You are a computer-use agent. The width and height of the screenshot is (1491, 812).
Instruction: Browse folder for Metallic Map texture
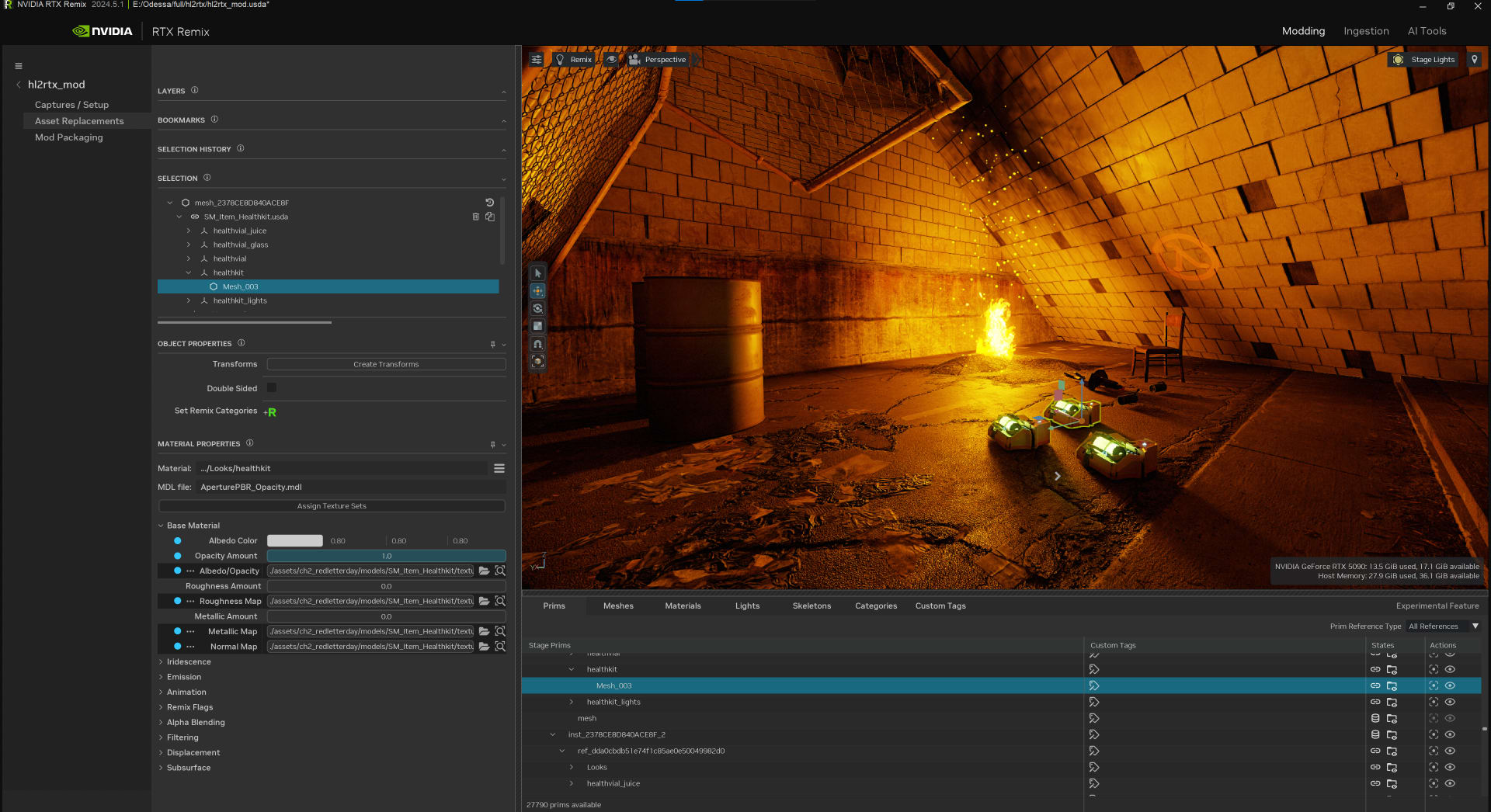(484, 631)
